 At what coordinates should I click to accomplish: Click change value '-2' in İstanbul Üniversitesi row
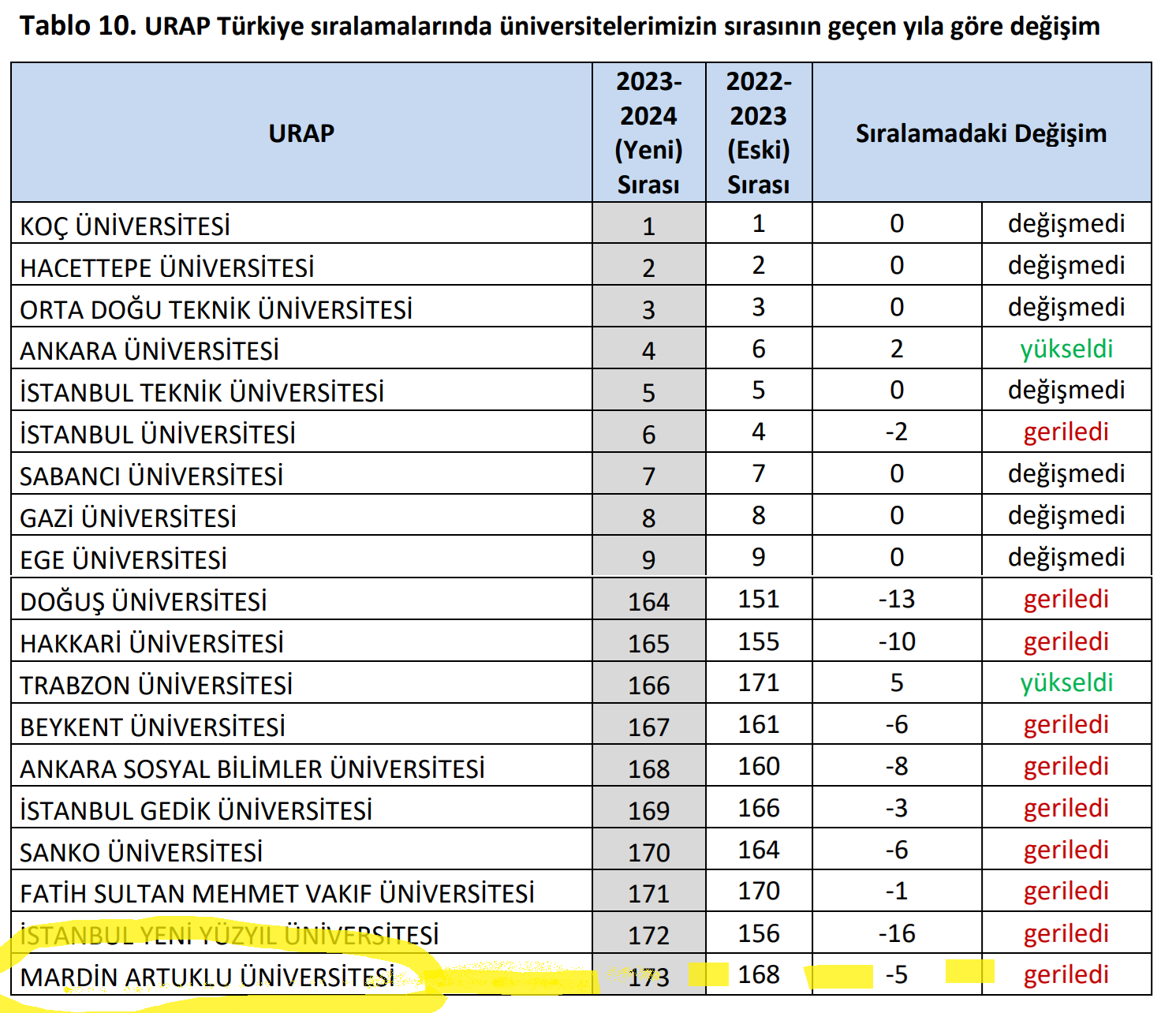point(897,432)
